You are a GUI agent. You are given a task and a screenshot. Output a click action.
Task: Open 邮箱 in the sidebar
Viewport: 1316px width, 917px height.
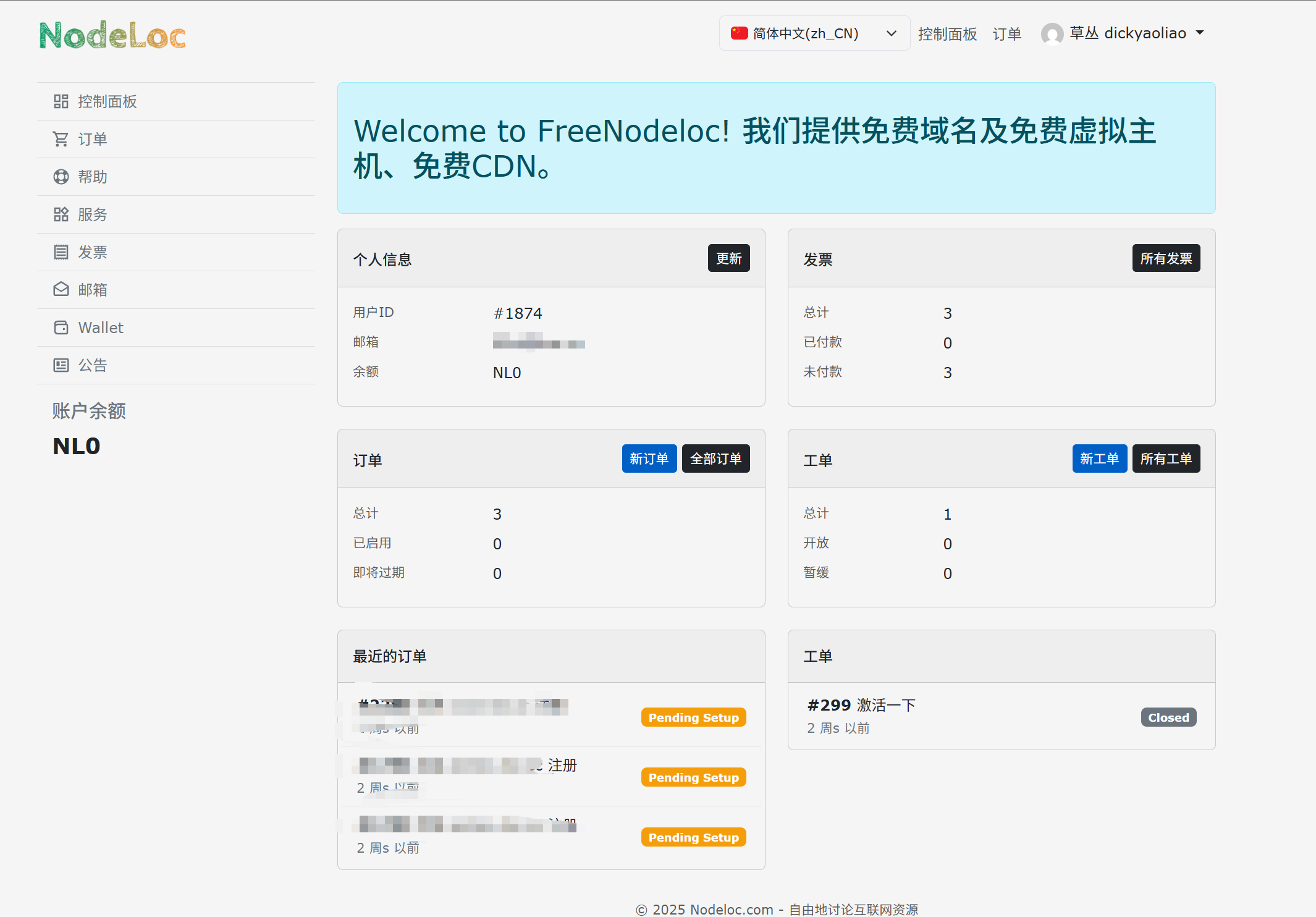[x=176, y=290]
